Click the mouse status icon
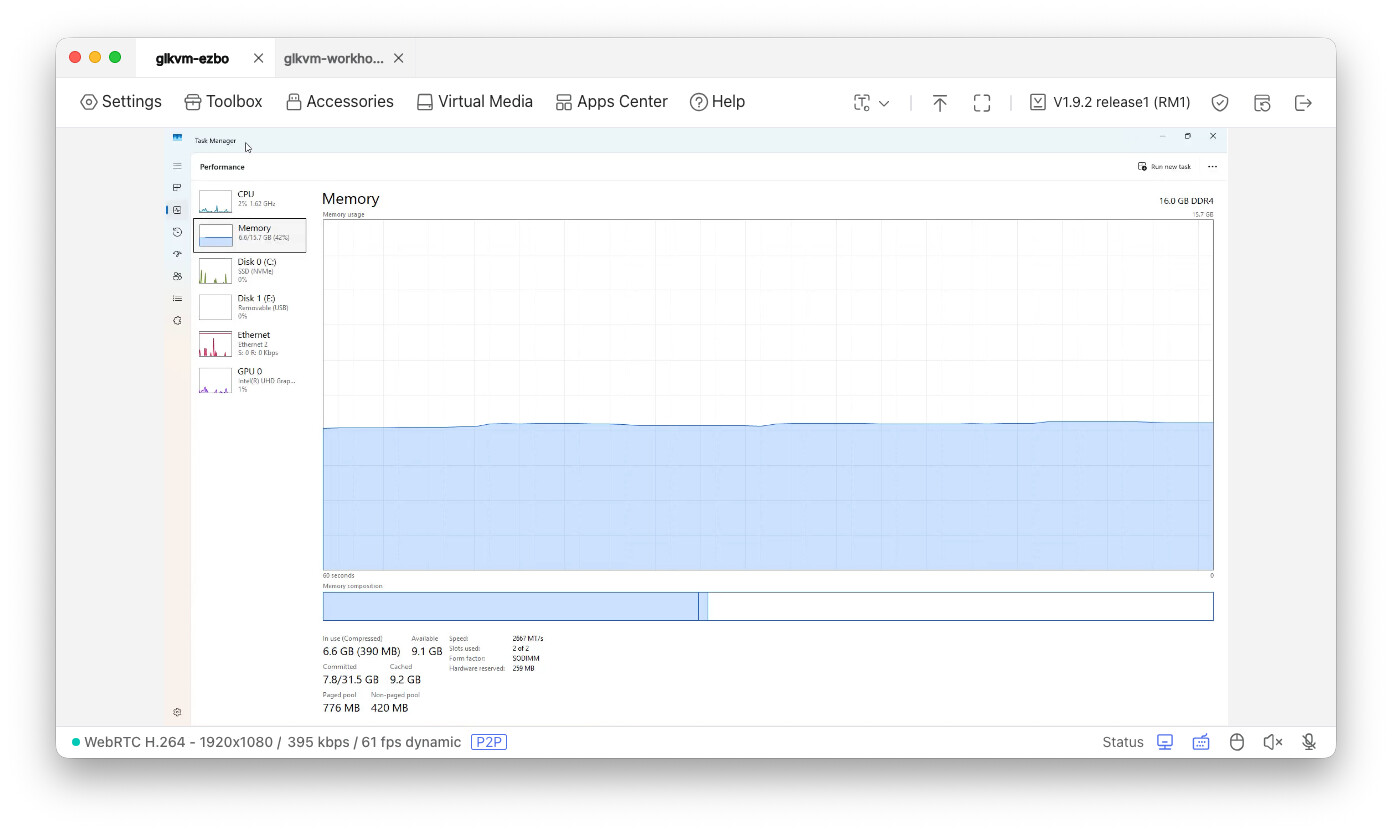Image resolution: width=1392 pixels, height=832 pixels. (1237, 742)
